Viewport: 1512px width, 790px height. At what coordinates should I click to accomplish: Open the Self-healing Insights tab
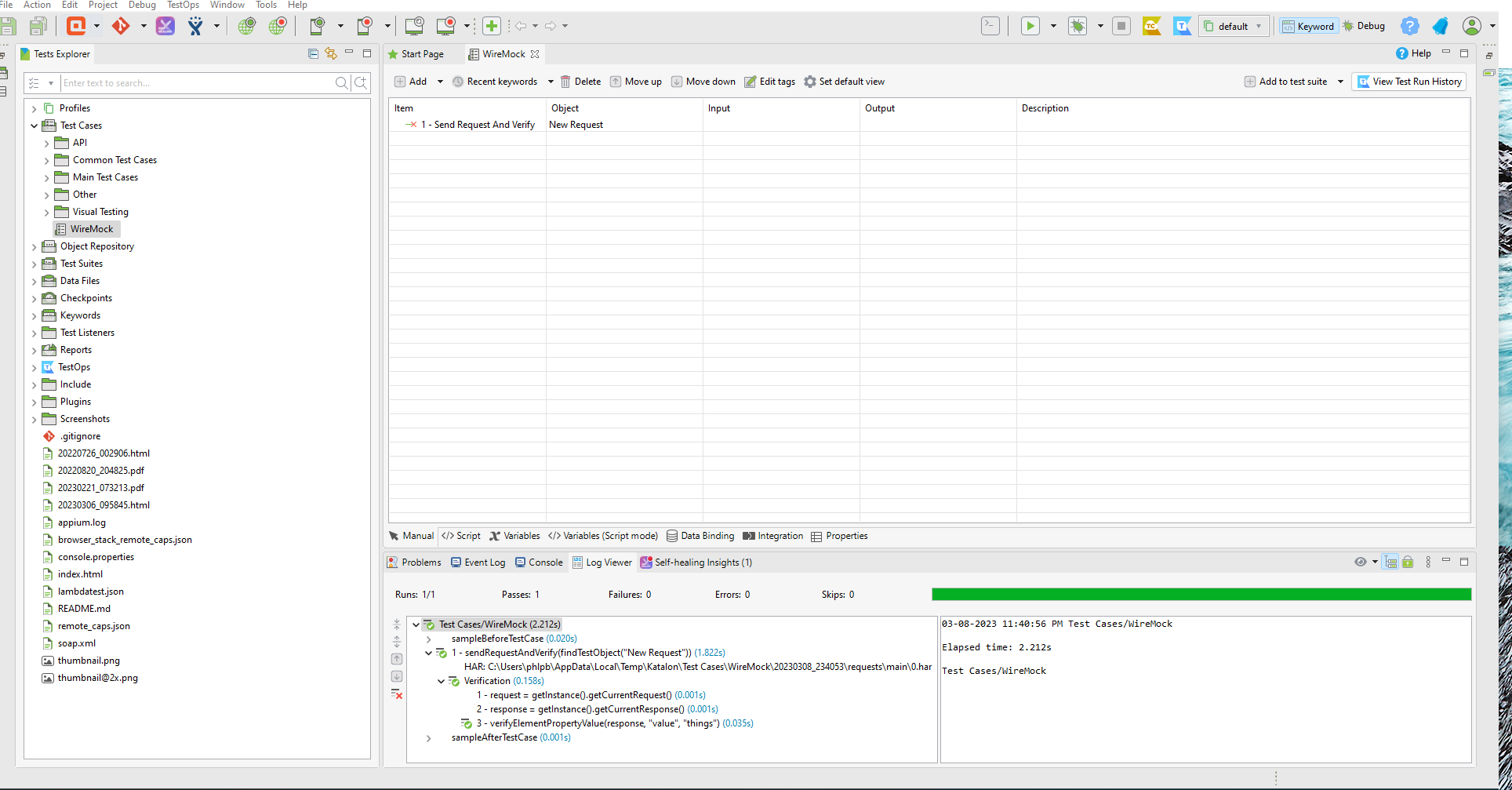(x=696, y=562)
